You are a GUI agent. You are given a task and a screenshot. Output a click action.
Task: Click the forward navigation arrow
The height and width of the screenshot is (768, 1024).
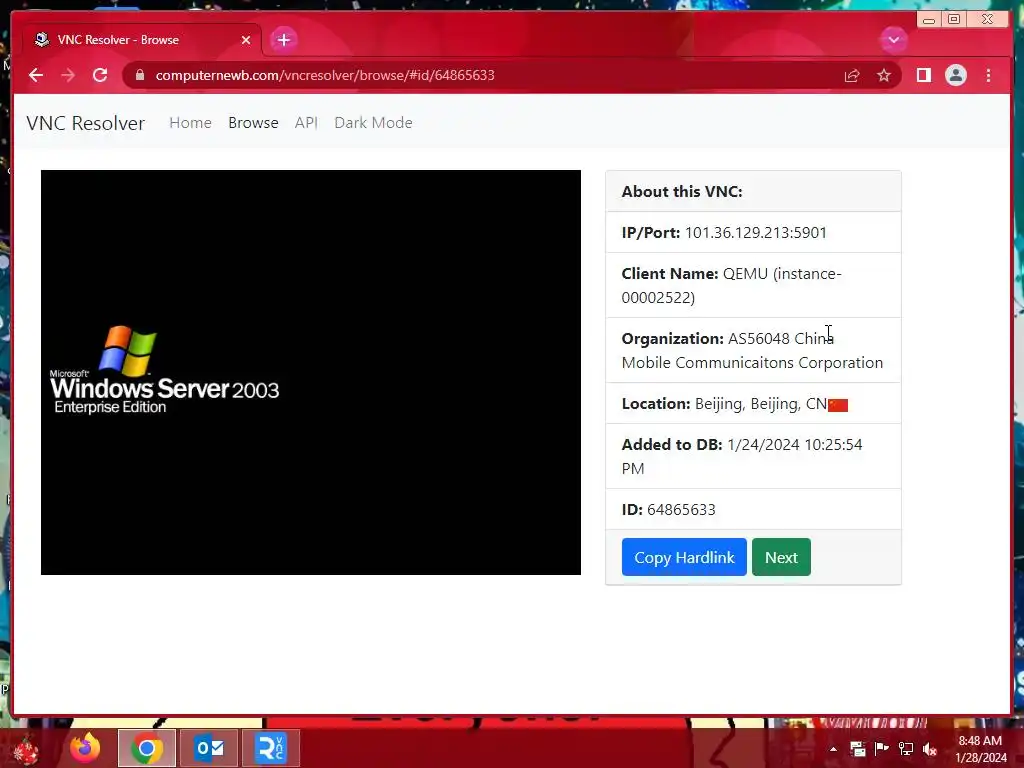[x=68, y=75]
